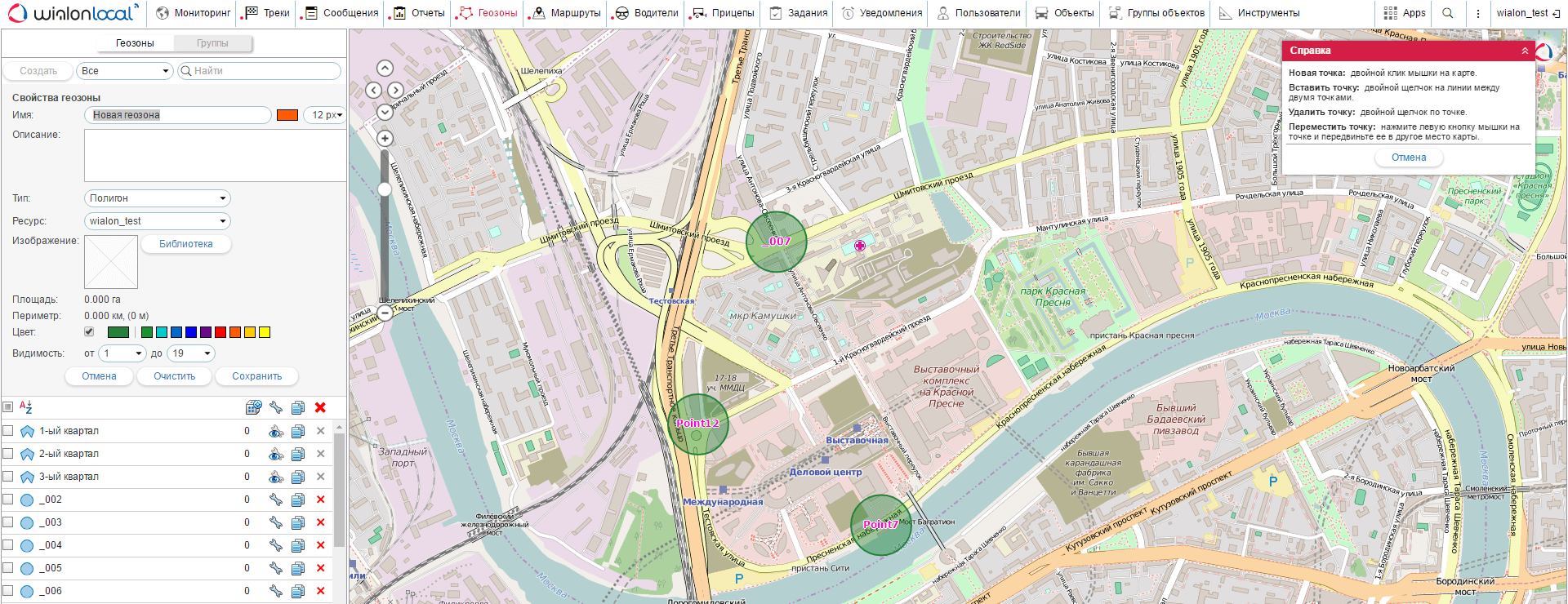Expand the Ресурс dropdown showing wialon_test
This screenshot has width=1568, height=604.
(x=157, y=221)
